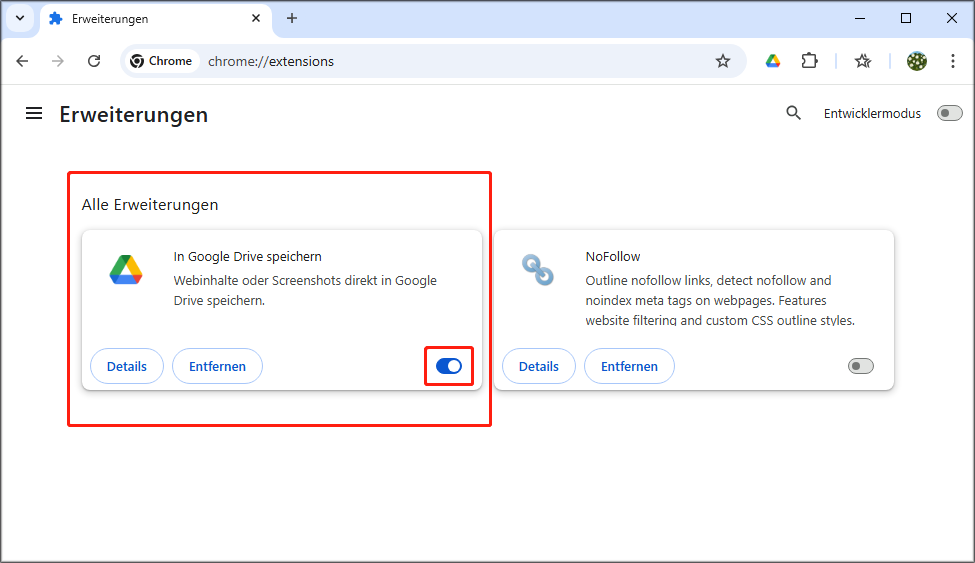Close the Erweiterungen tab

255,18
